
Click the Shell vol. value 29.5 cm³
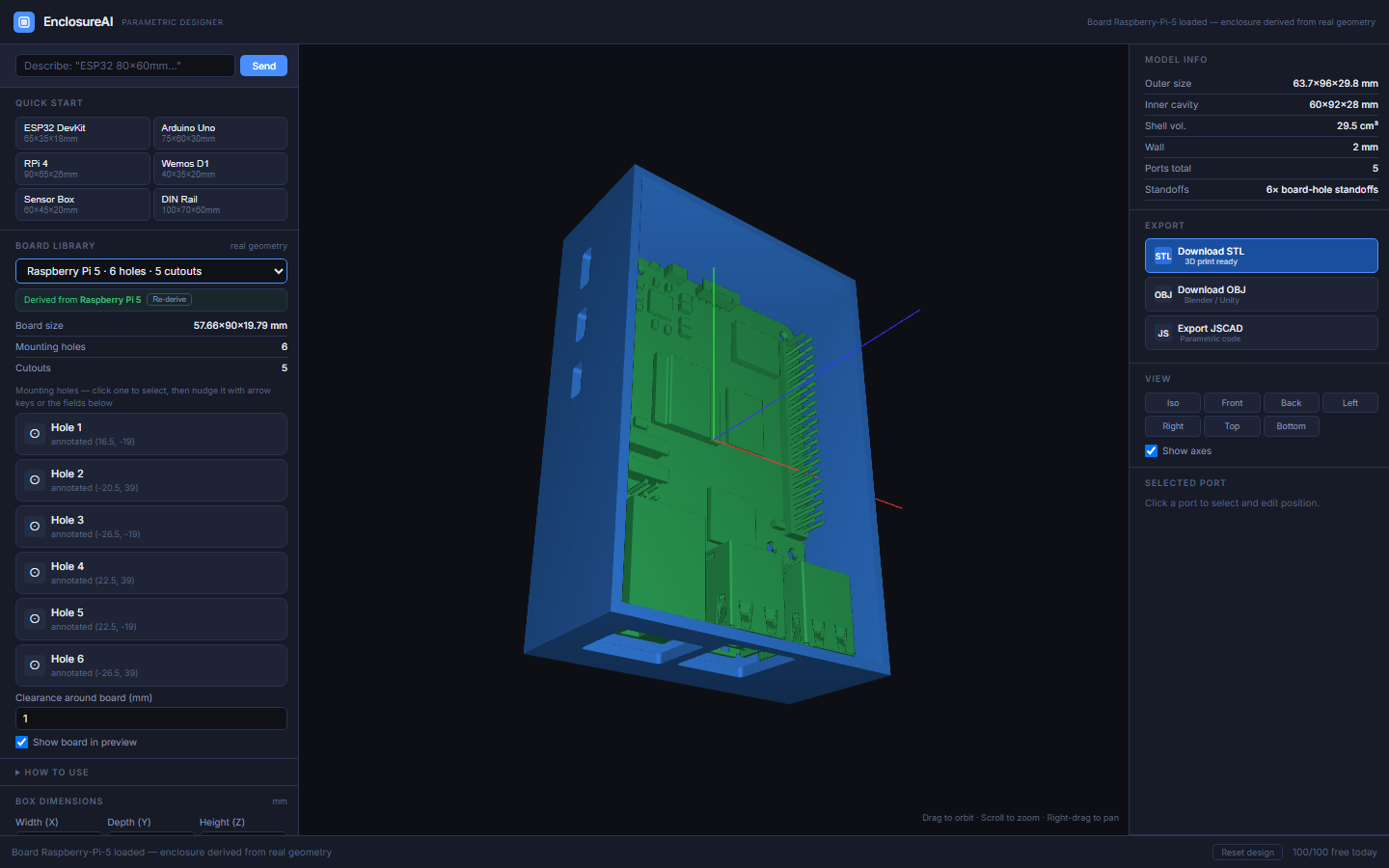1357,126
